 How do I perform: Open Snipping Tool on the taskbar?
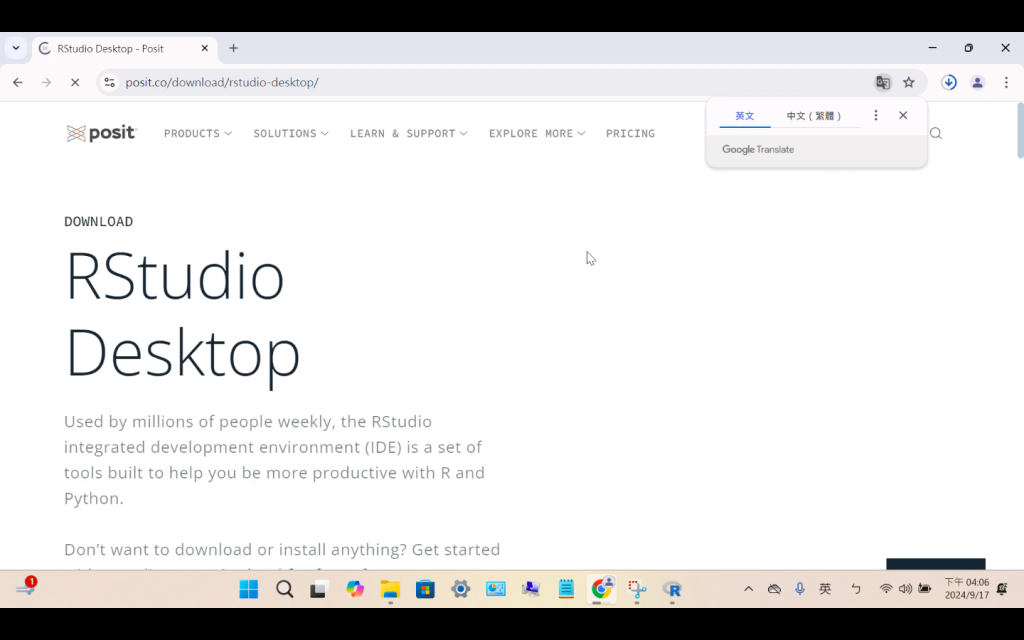coord(637,589)
